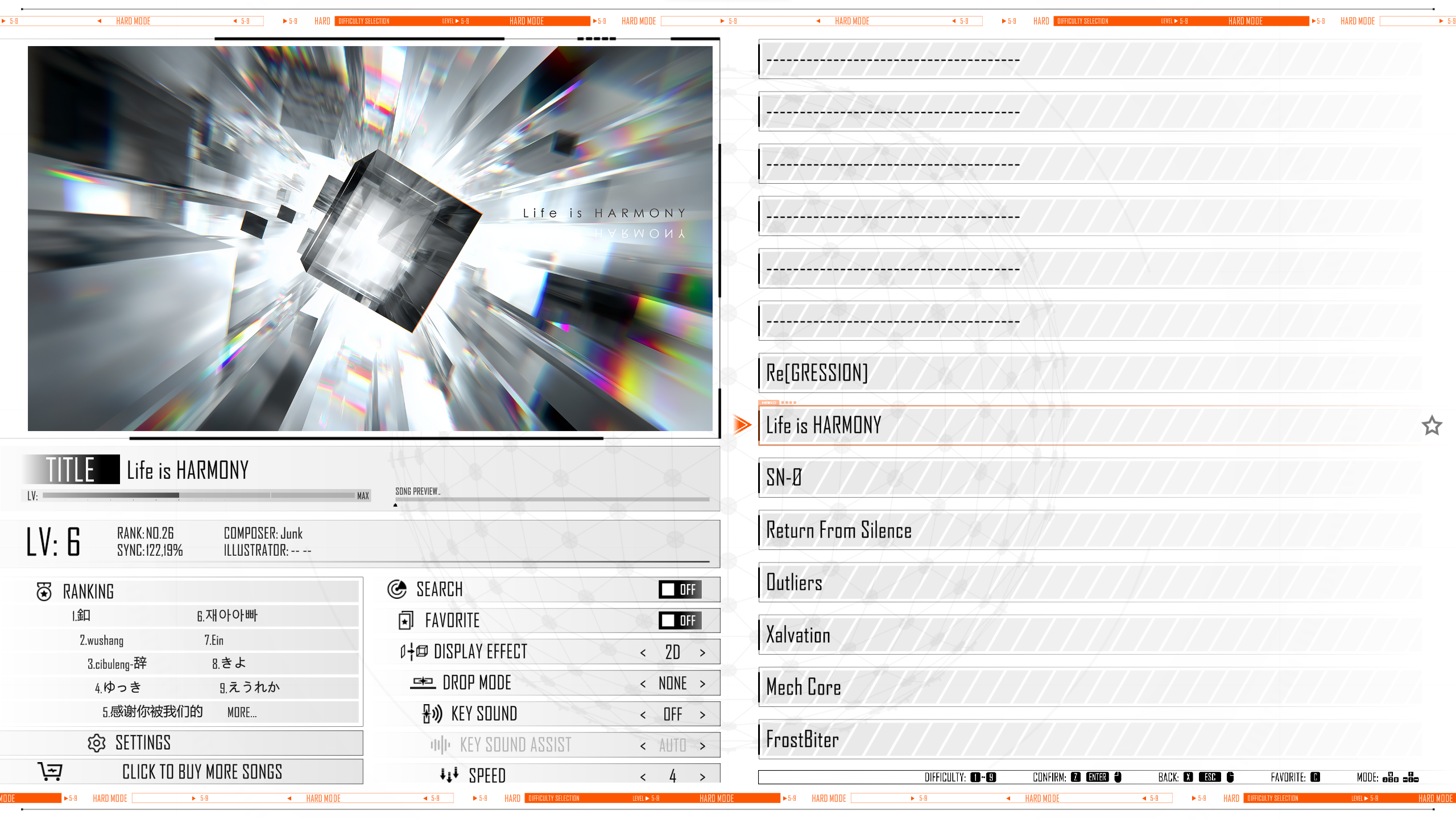Click the ENTER key icon beside Confirm
This screenshot has height=819, width=1456.
coord(1098,777)
